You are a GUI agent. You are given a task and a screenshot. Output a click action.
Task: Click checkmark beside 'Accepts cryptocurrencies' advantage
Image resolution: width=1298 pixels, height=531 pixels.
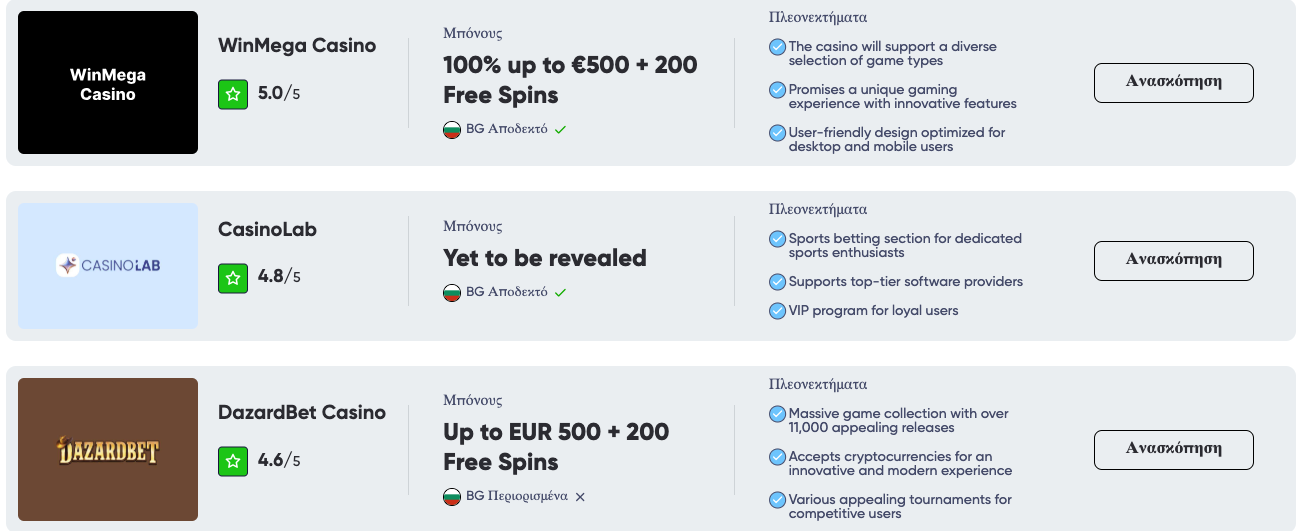click(x=777, y=457)
